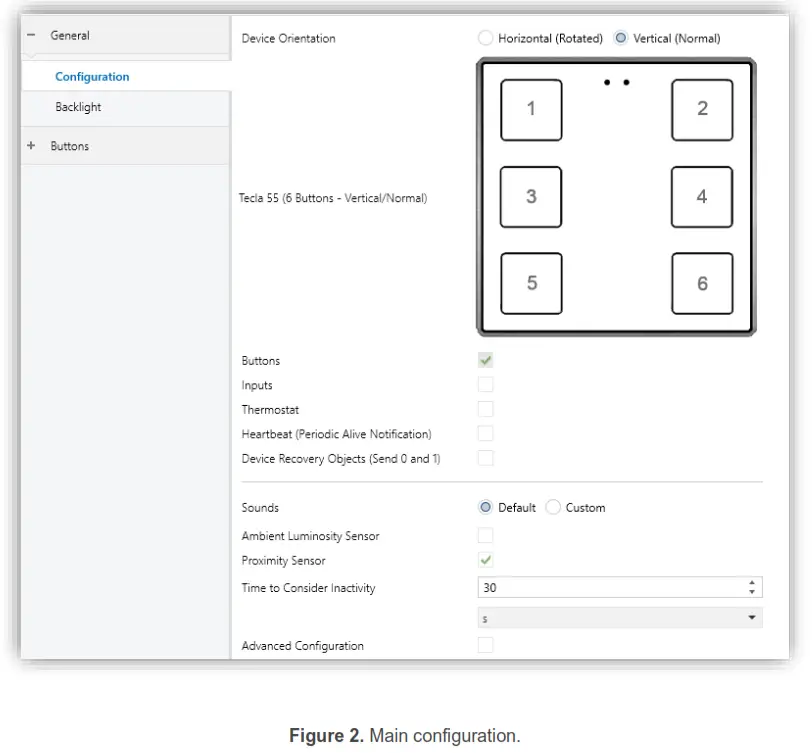Click the Tecla 55 device label
The height and width of the screenshot is (753, 812).
tap(333, 198)
